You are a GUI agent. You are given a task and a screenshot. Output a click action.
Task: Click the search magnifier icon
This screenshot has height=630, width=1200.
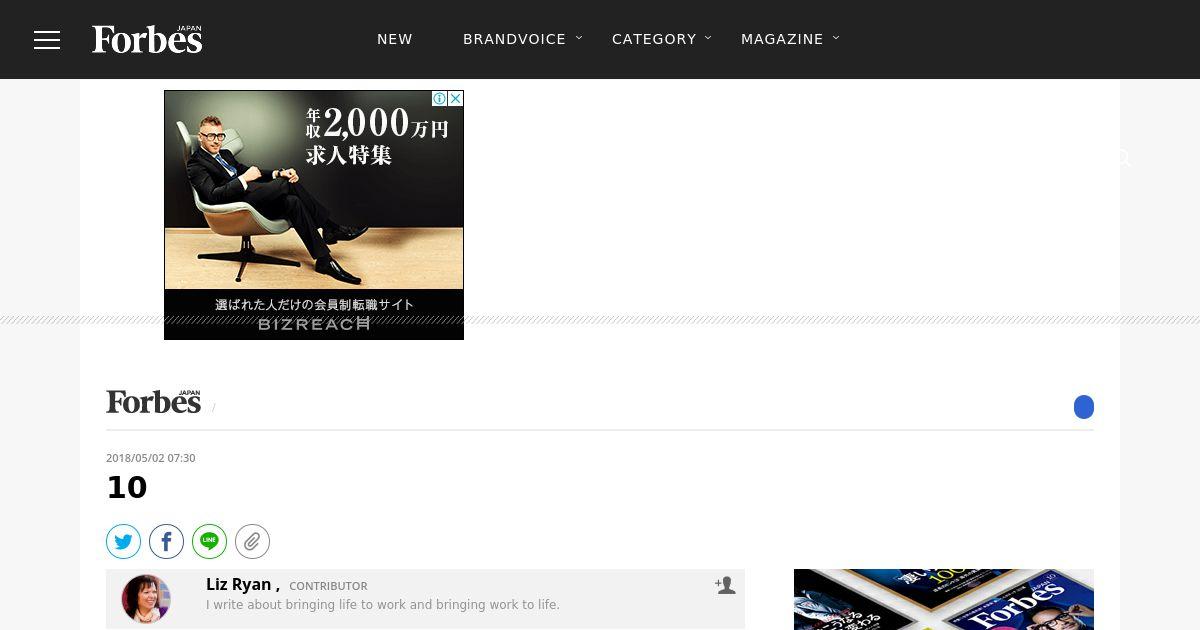pyautogui.click(x=1124, y=158)
